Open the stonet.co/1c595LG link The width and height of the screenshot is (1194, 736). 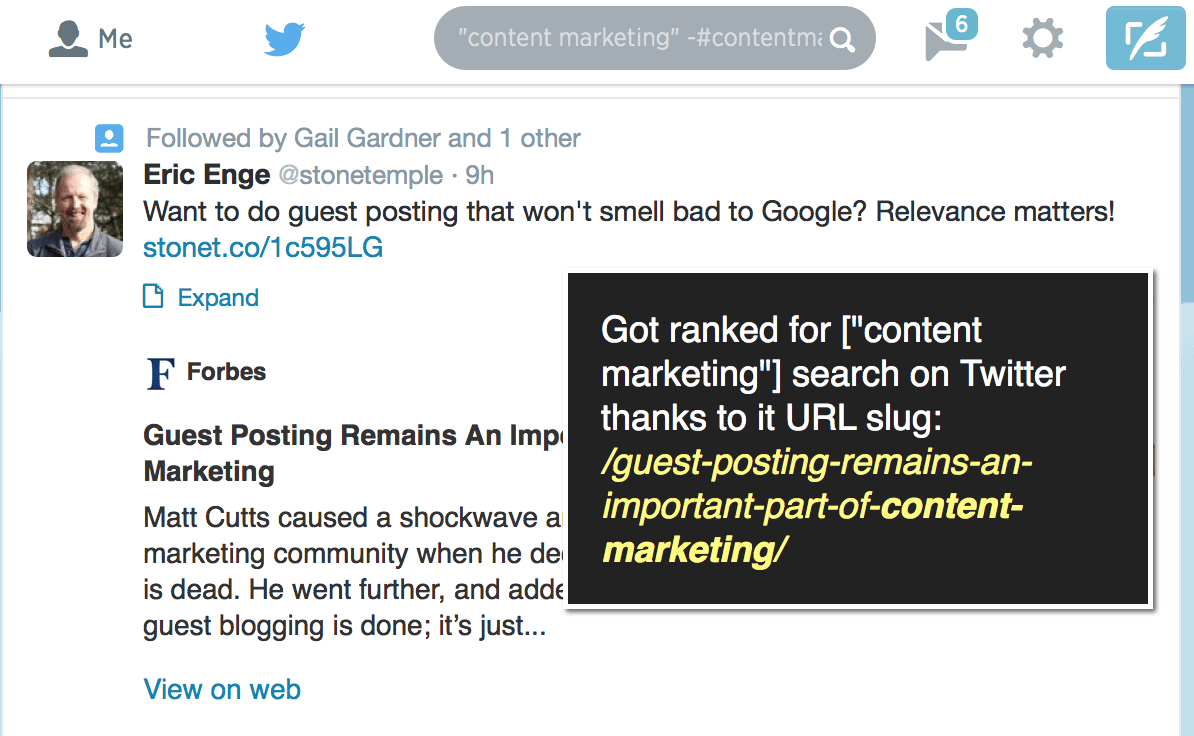click(263, 247)
